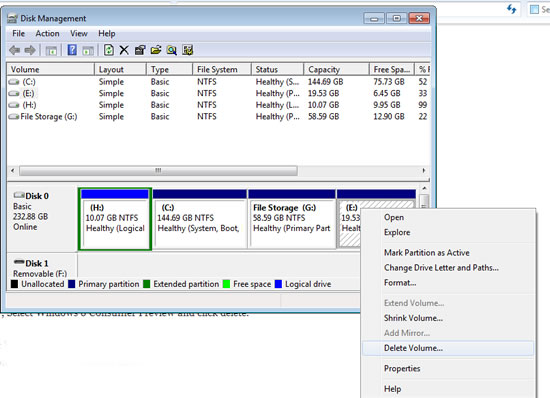This screenshot has width=550, height=398.
Task: Open the View menu
Action: [79, 34]
